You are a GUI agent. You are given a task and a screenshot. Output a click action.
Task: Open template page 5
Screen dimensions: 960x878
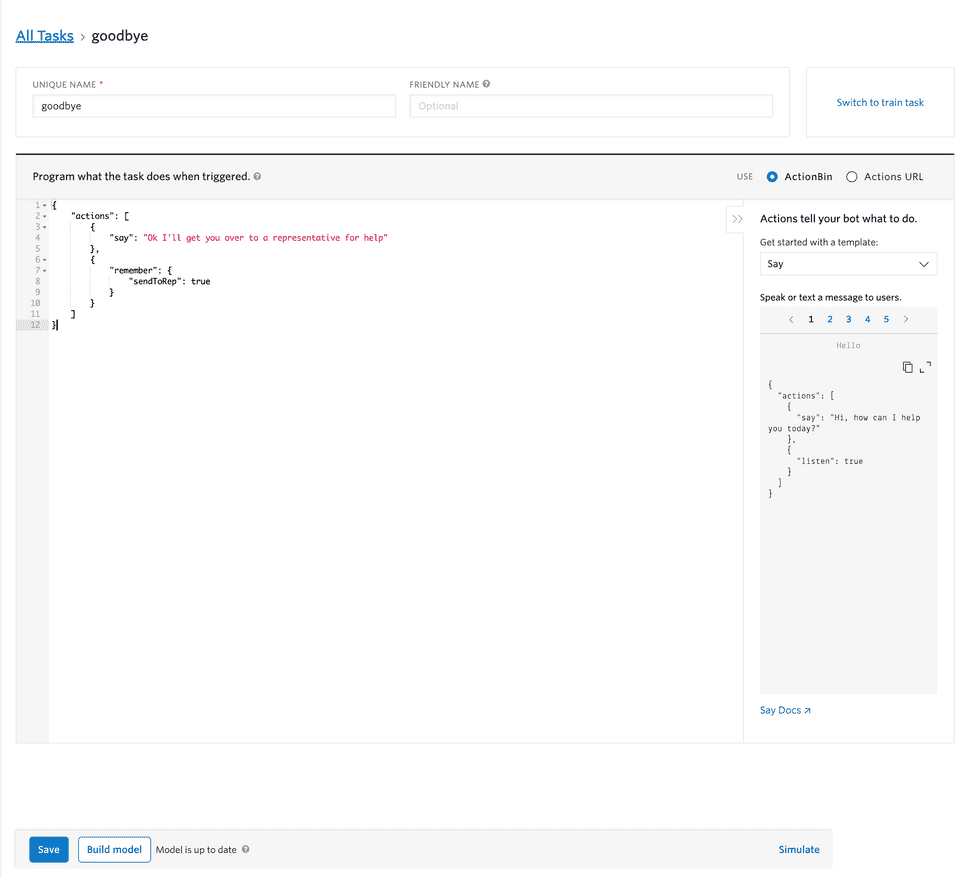click(x=886, y=318)
